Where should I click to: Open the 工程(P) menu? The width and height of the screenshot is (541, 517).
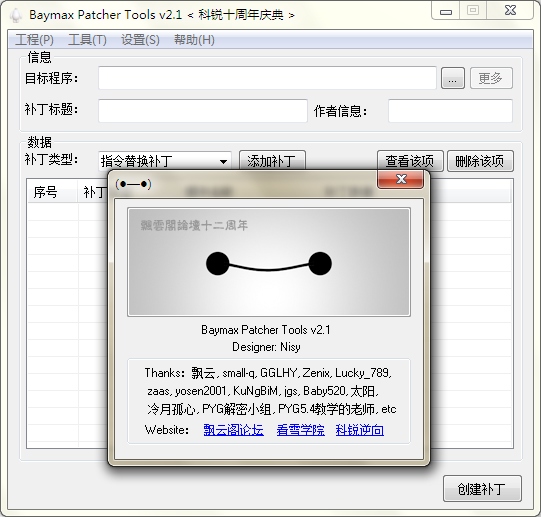[x=34, y=40]
